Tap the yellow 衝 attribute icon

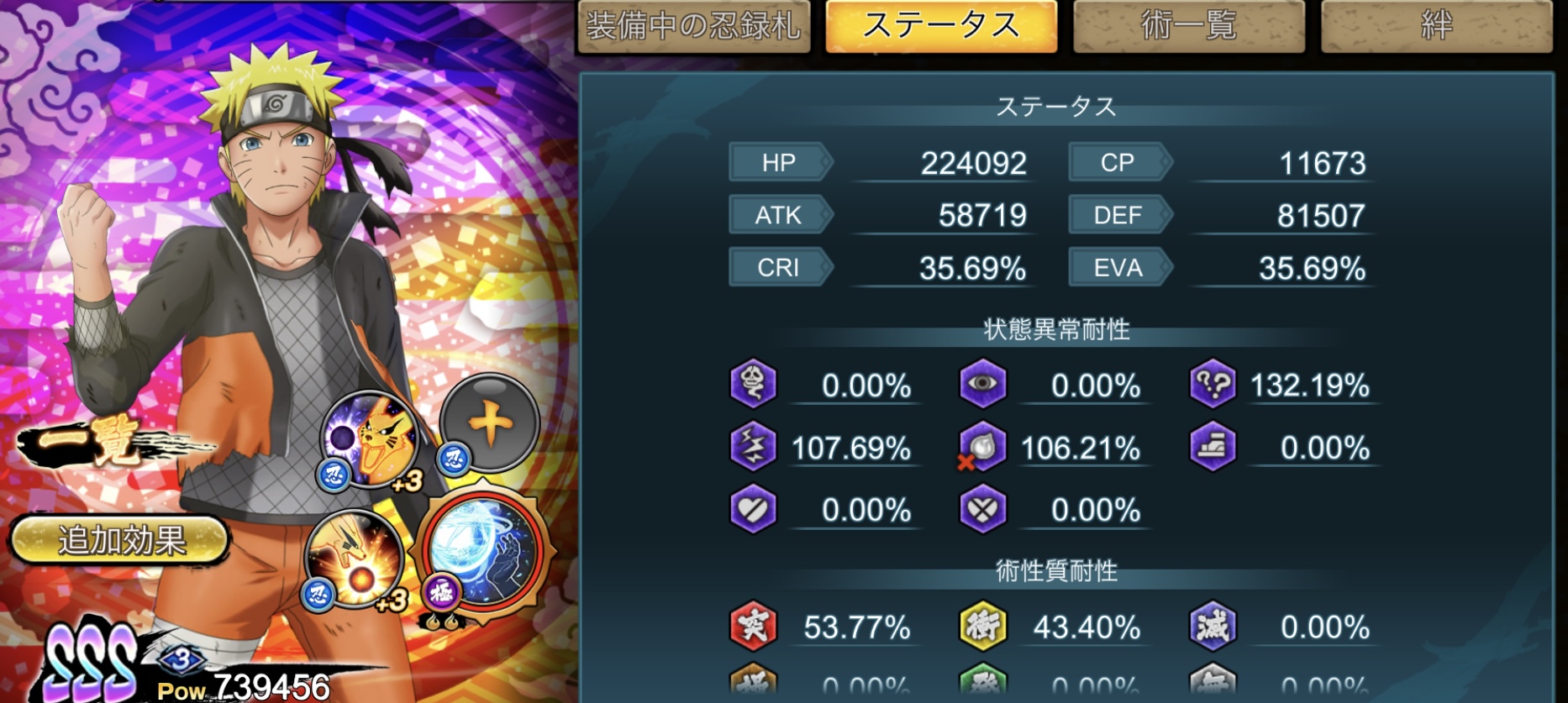coord(982,626)
